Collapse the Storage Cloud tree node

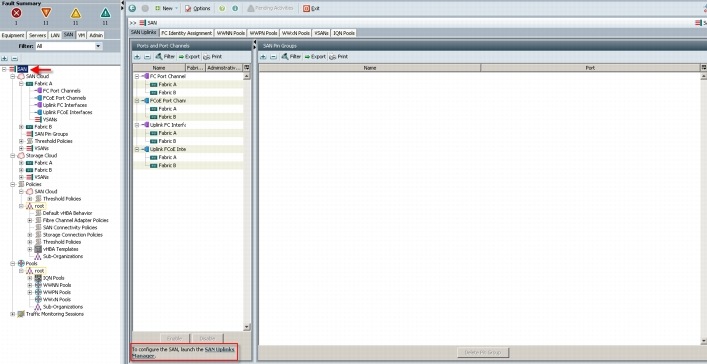[13, 156]
